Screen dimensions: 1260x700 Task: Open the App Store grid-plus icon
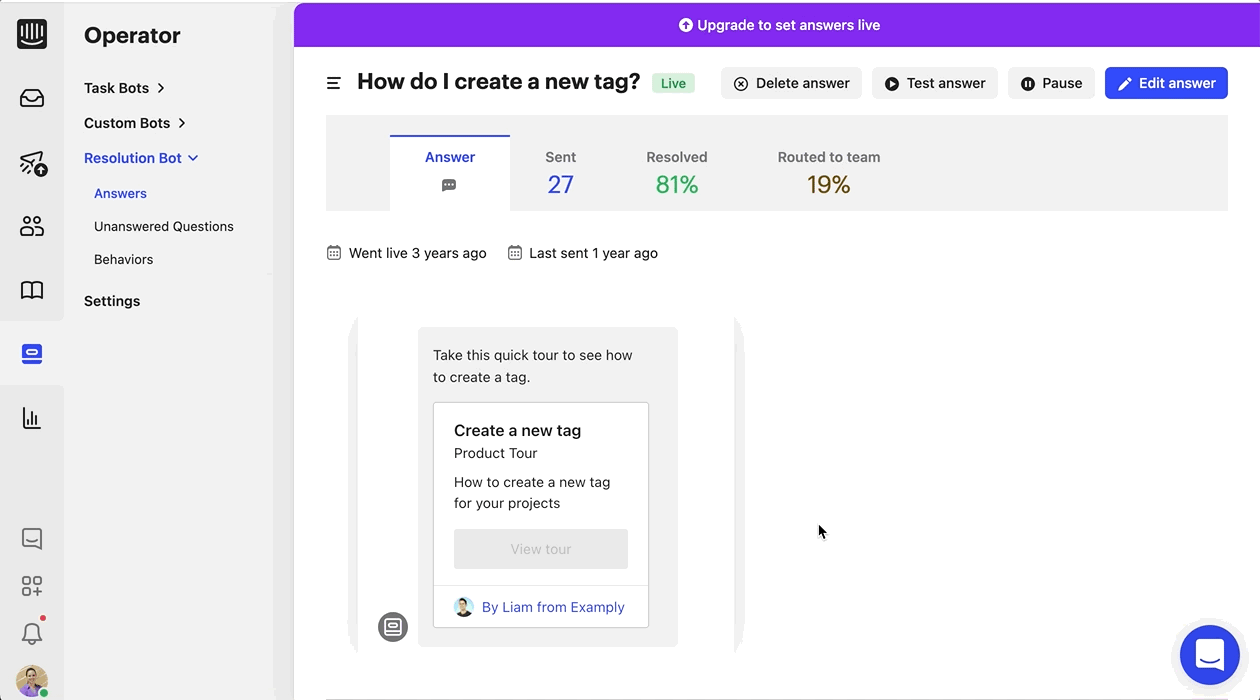[x=32, y=586]
